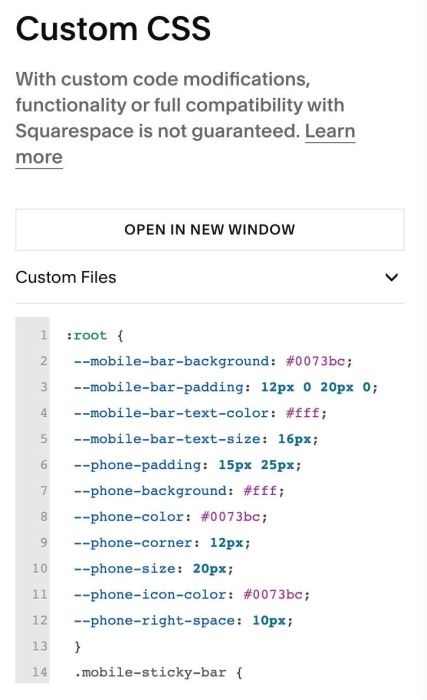Click the closing brace on line 13
Viewport: 427px width, 700px height.
point(78,646)
